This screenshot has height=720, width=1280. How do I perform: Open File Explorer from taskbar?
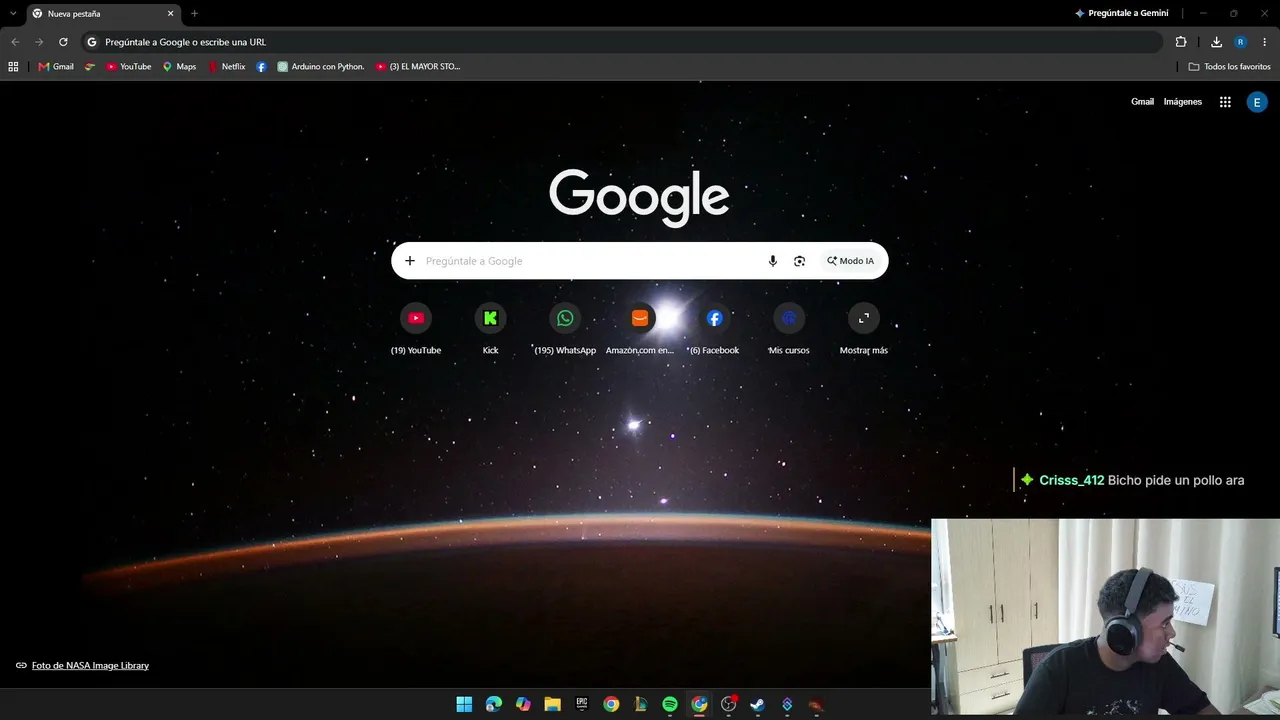[x=552, y=704]
